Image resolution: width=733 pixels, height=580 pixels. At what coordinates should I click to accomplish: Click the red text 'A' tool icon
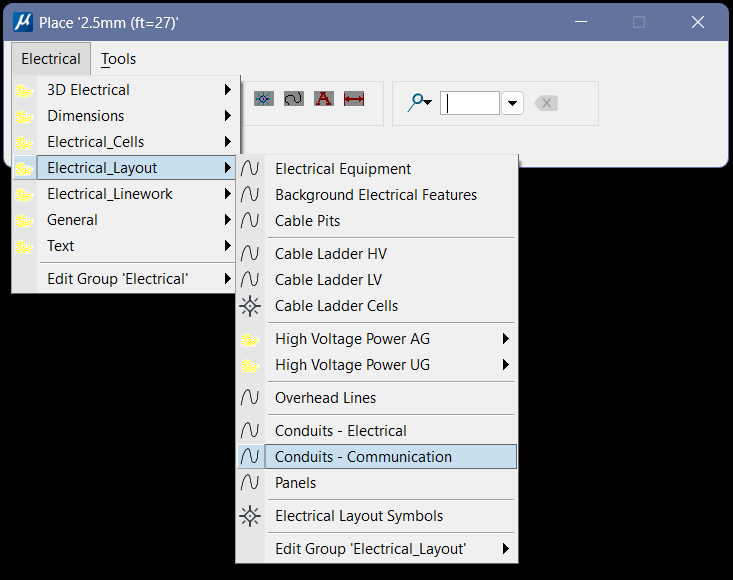click(323, 99)
